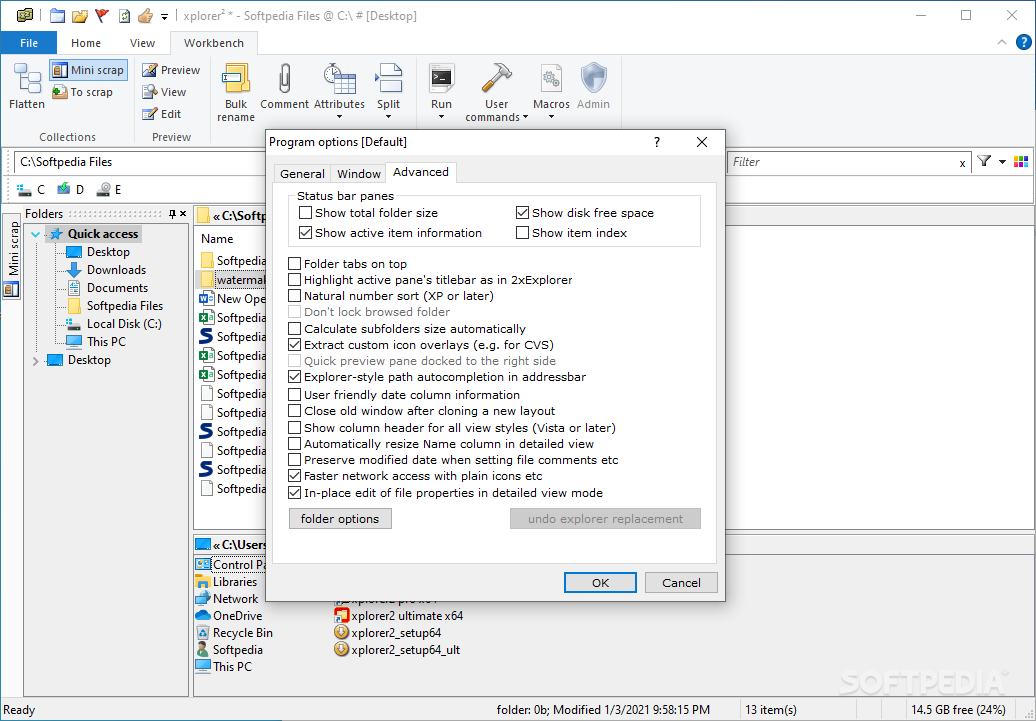Click the thumbs-up icon in the quick access toolbar

[x=145, y=15]
